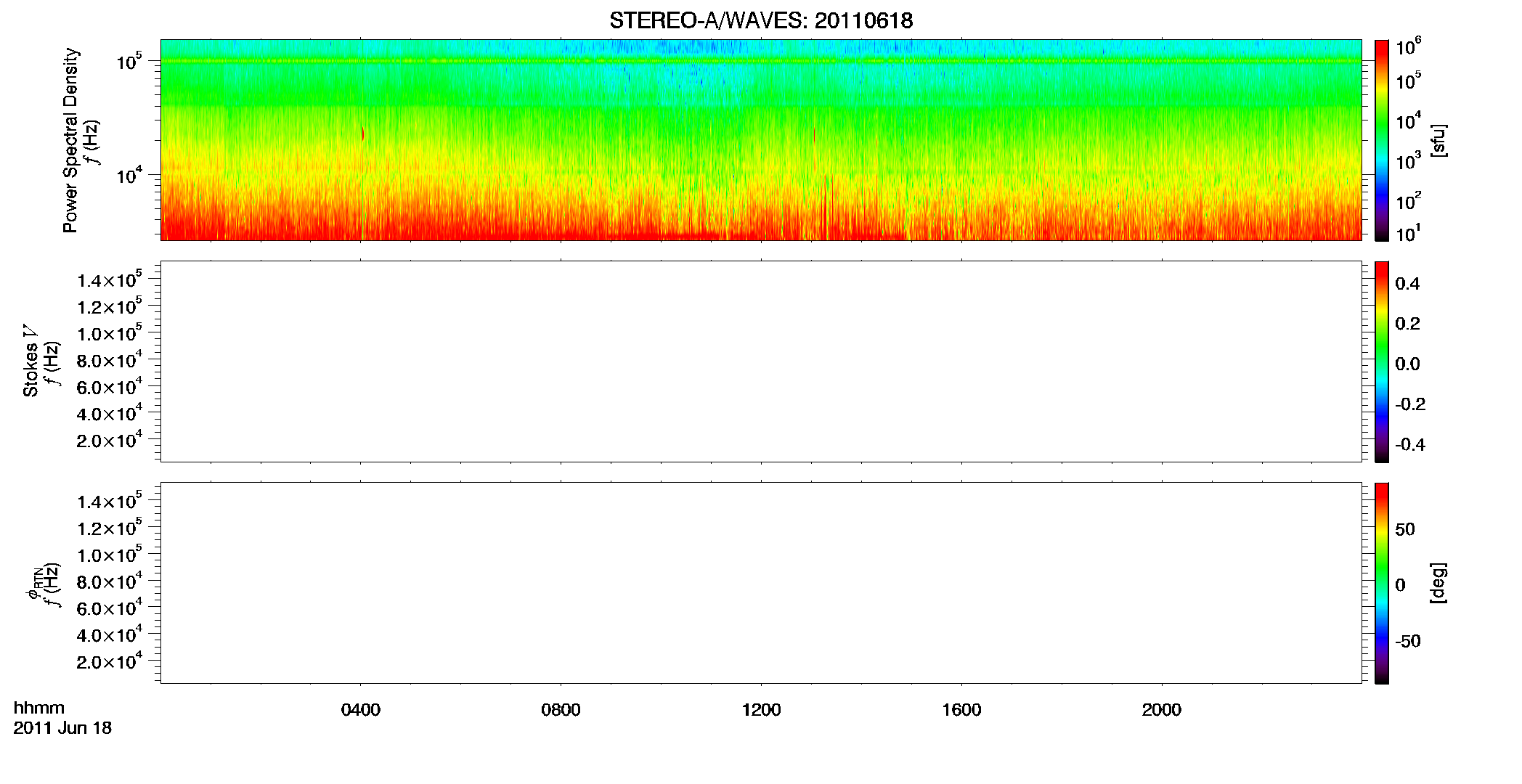Click the "0.4" tick on the Stokes V colorbar

pos(1407,284)
